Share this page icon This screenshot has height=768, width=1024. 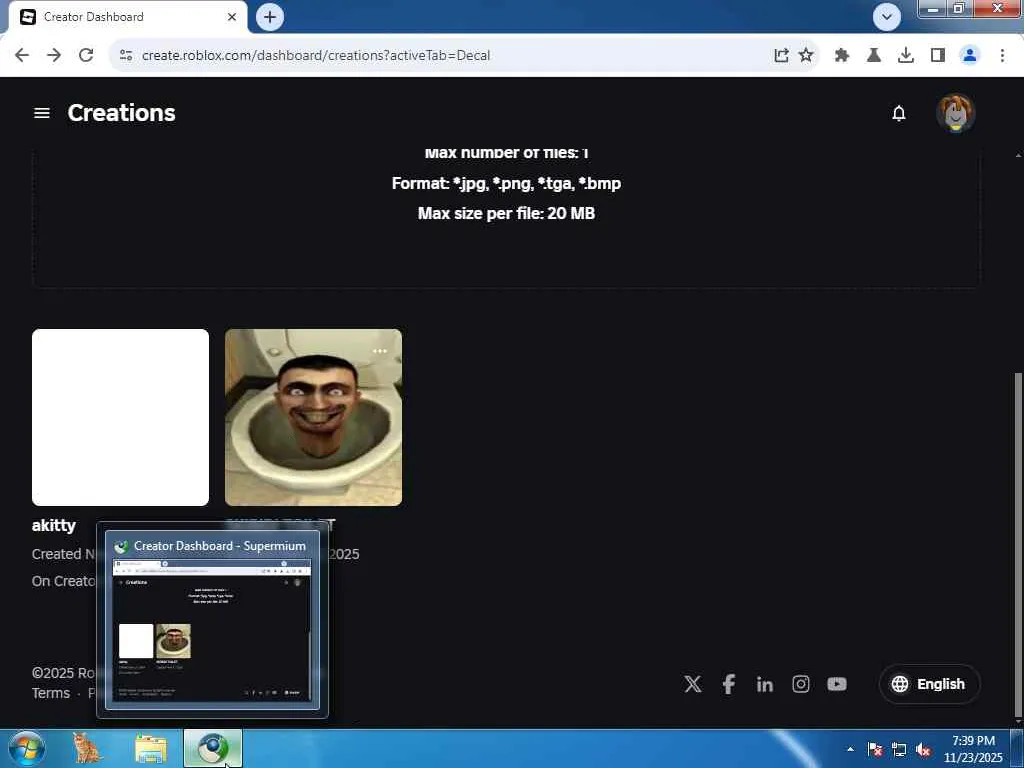tap(781, 56)
